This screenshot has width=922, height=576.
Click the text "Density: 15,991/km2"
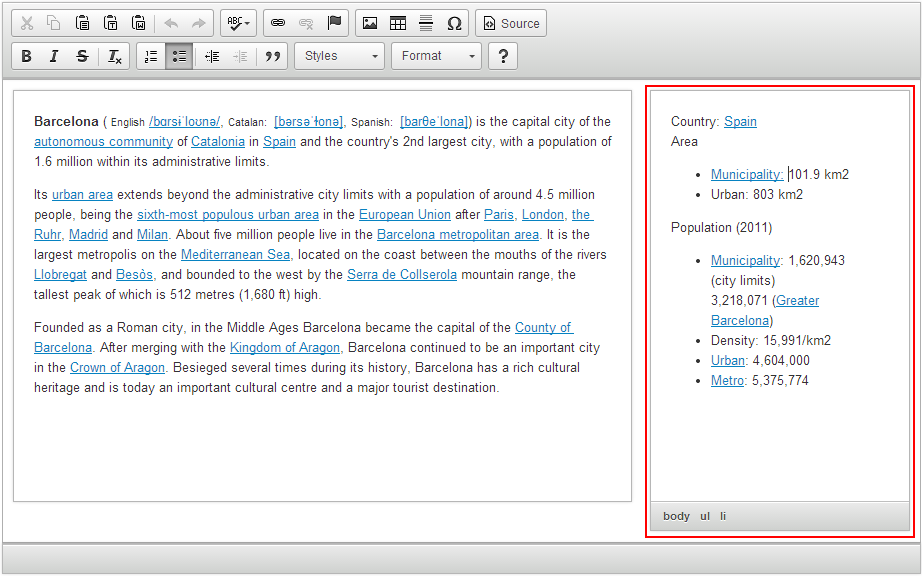771,340
